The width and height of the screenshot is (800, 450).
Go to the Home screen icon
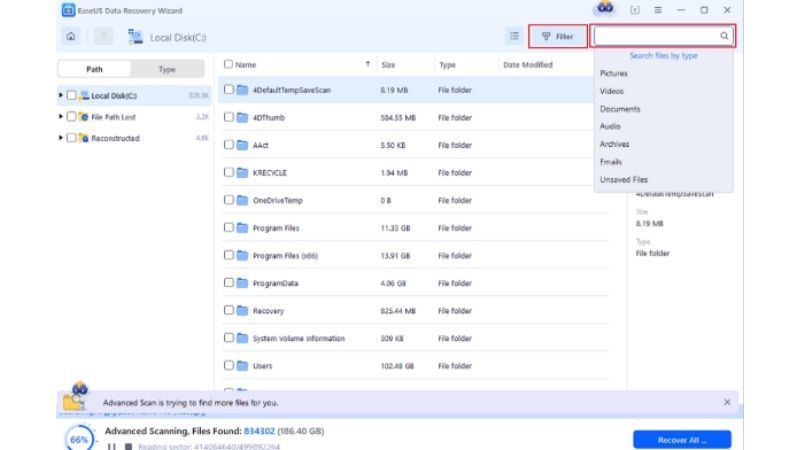70,36
